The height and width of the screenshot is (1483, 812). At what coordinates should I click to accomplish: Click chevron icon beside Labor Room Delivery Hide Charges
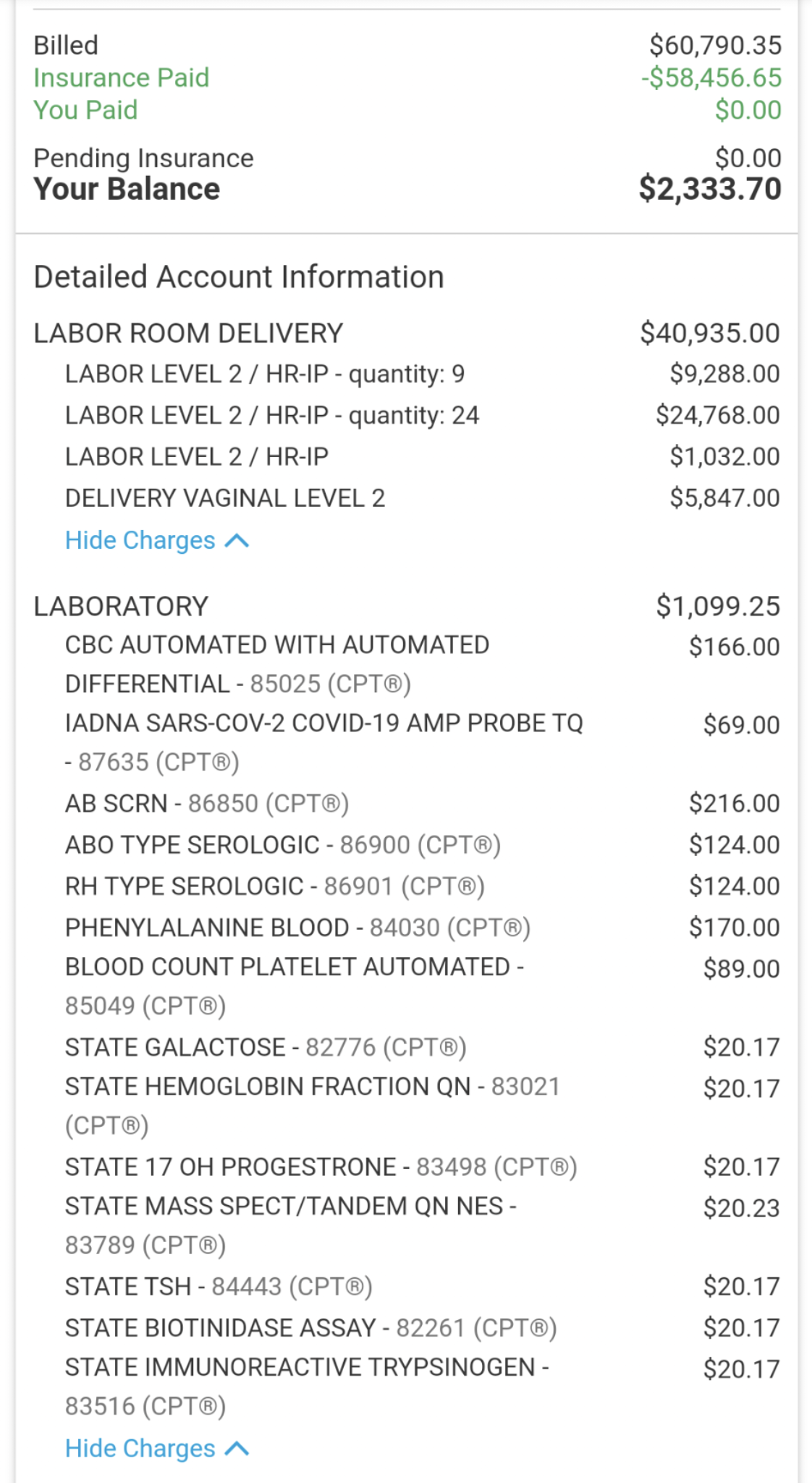point(237,541)
